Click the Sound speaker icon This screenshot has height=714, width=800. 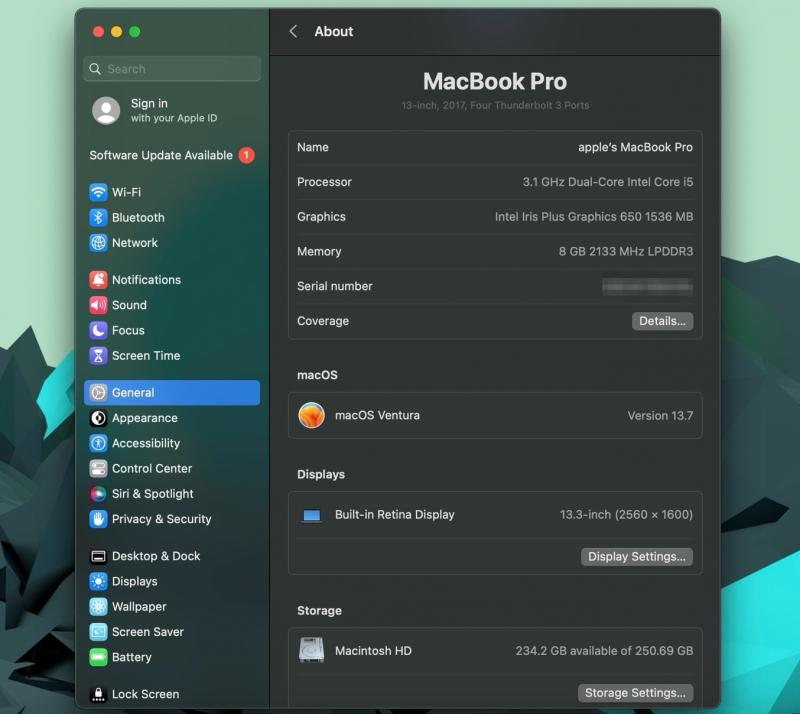pyautogui.click(x=98, y=305)
